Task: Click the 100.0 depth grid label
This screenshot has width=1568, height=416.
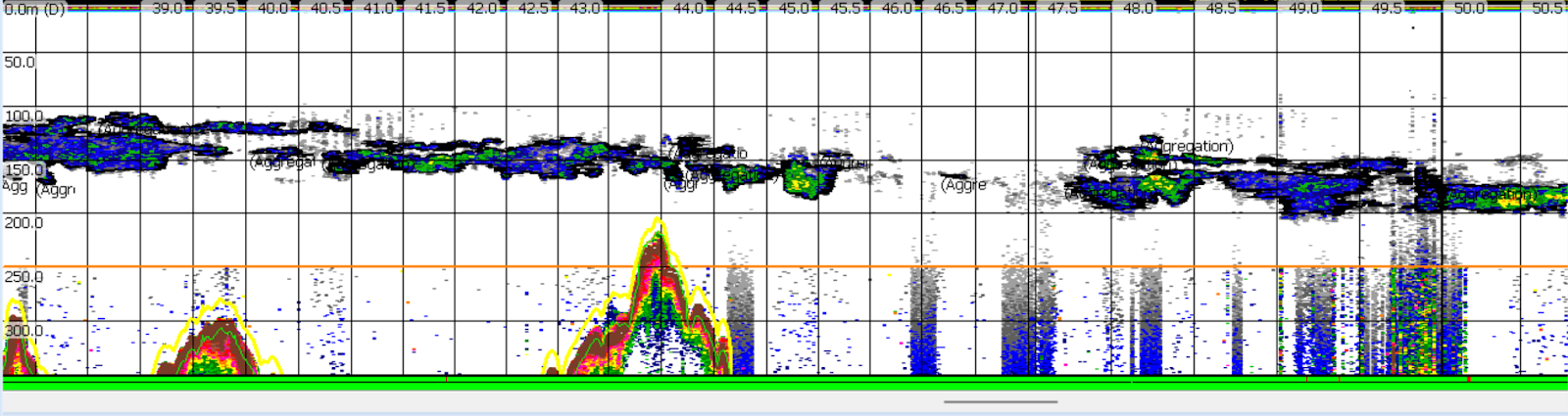Action: [x=24, y=116]
